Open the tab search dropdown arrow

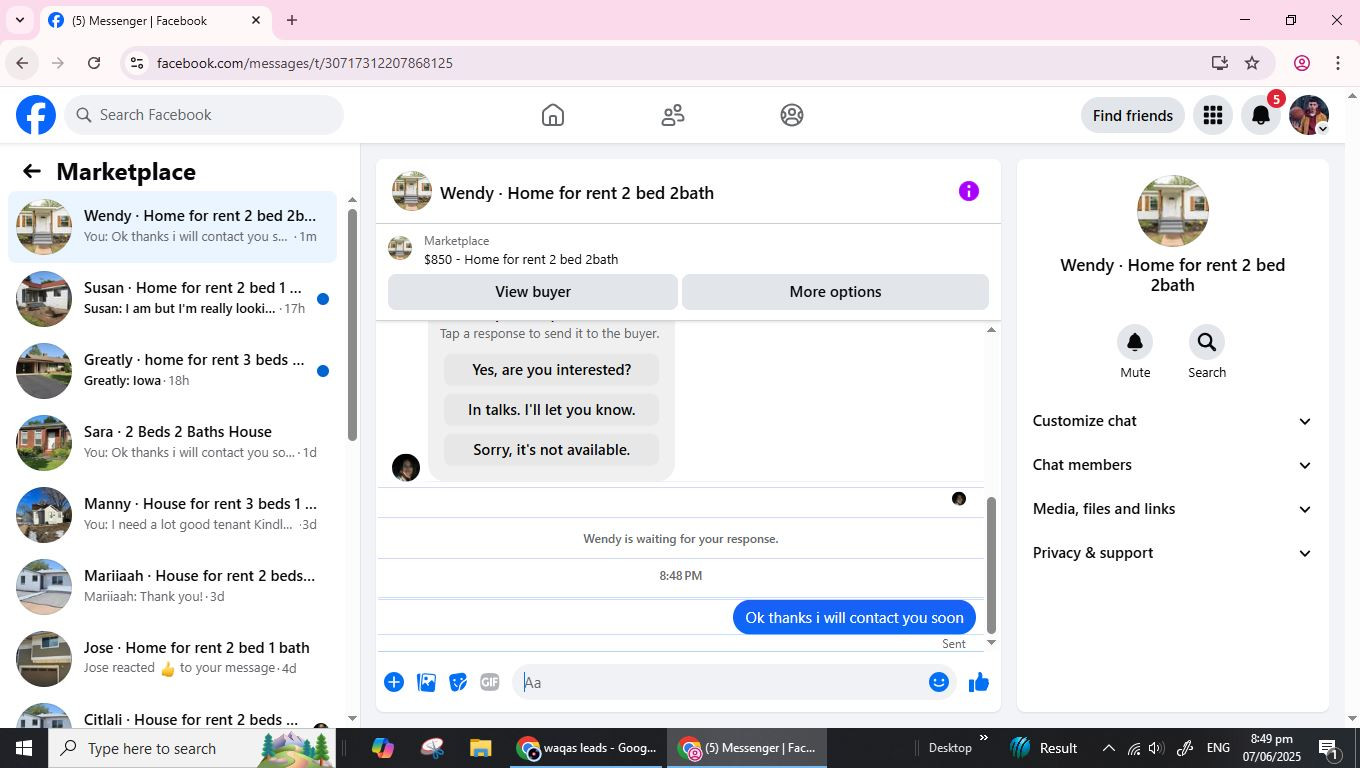(19, 20)
